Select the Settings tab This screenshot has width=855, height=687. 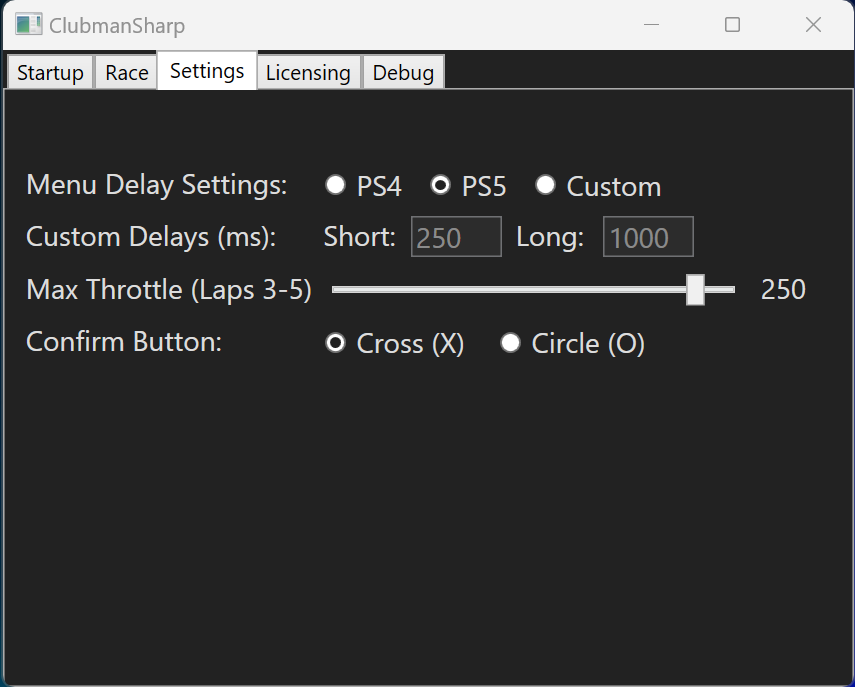(x=206, y=70)
